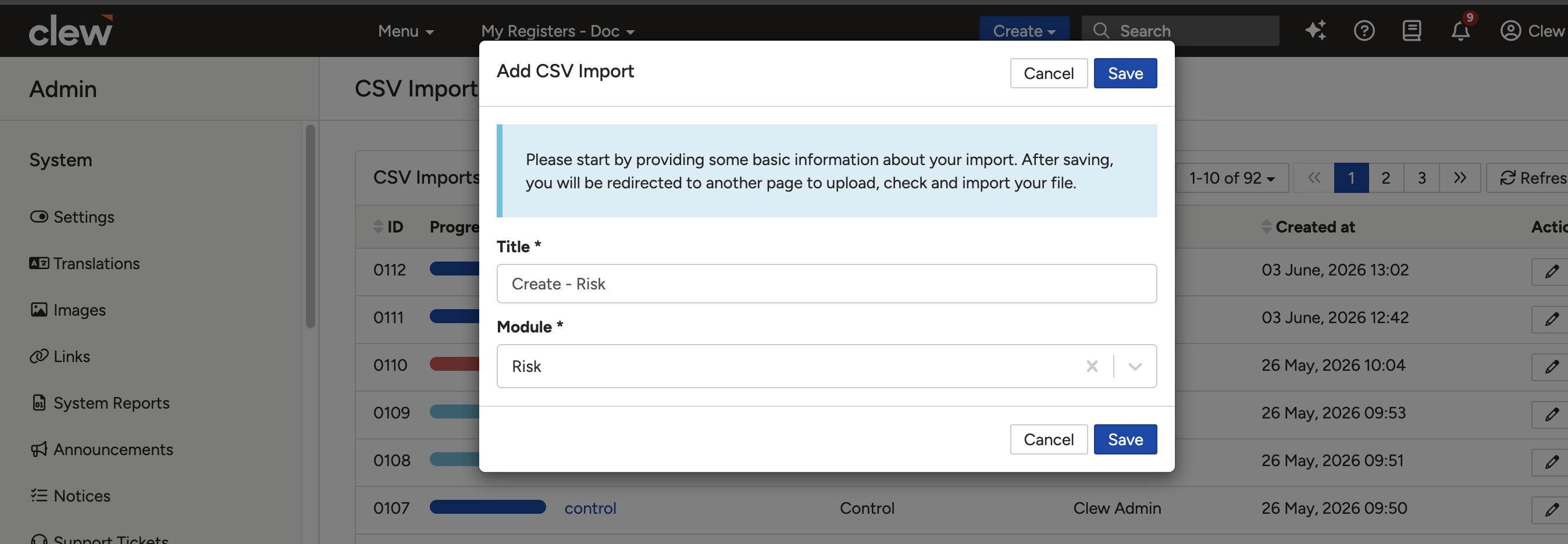Click the System section heading
Viewport: 1568px width, 544px height.
tap(61, 160)
